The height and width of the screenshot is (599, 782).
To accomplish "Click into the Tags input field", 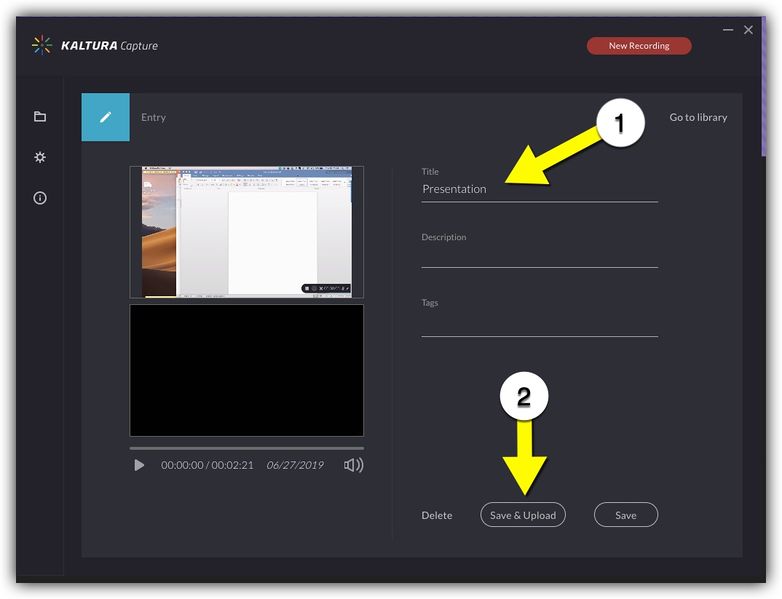I will tap(539, 322).
